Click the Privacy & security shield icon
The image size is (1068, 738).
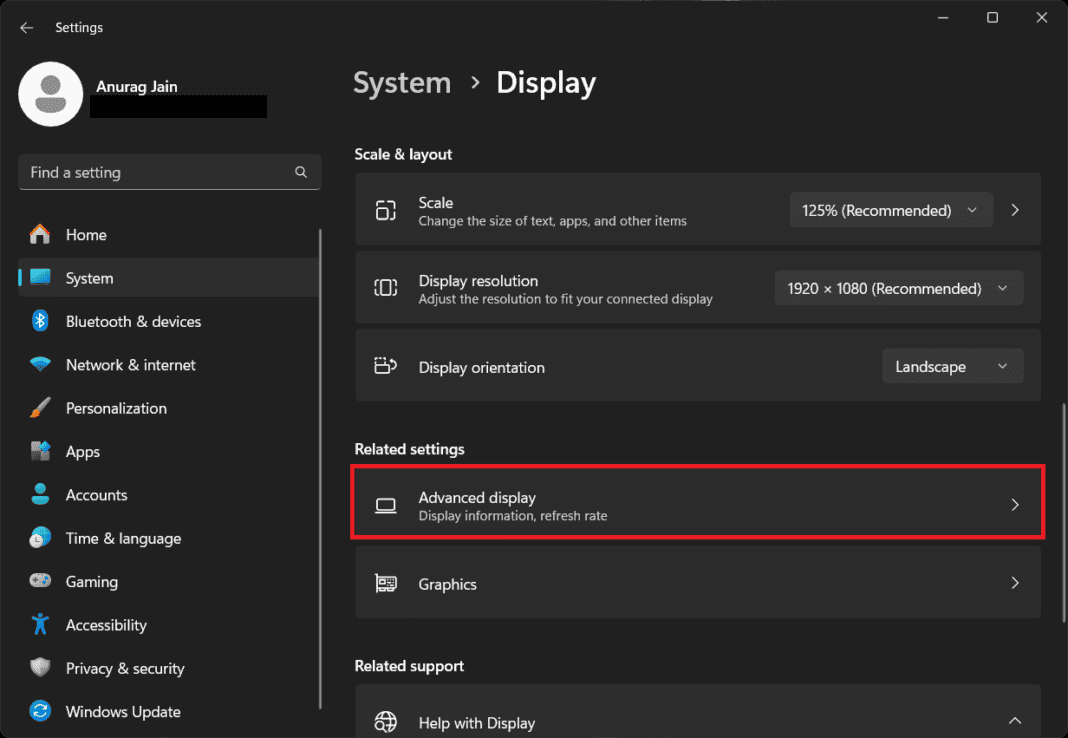(40, 668)
